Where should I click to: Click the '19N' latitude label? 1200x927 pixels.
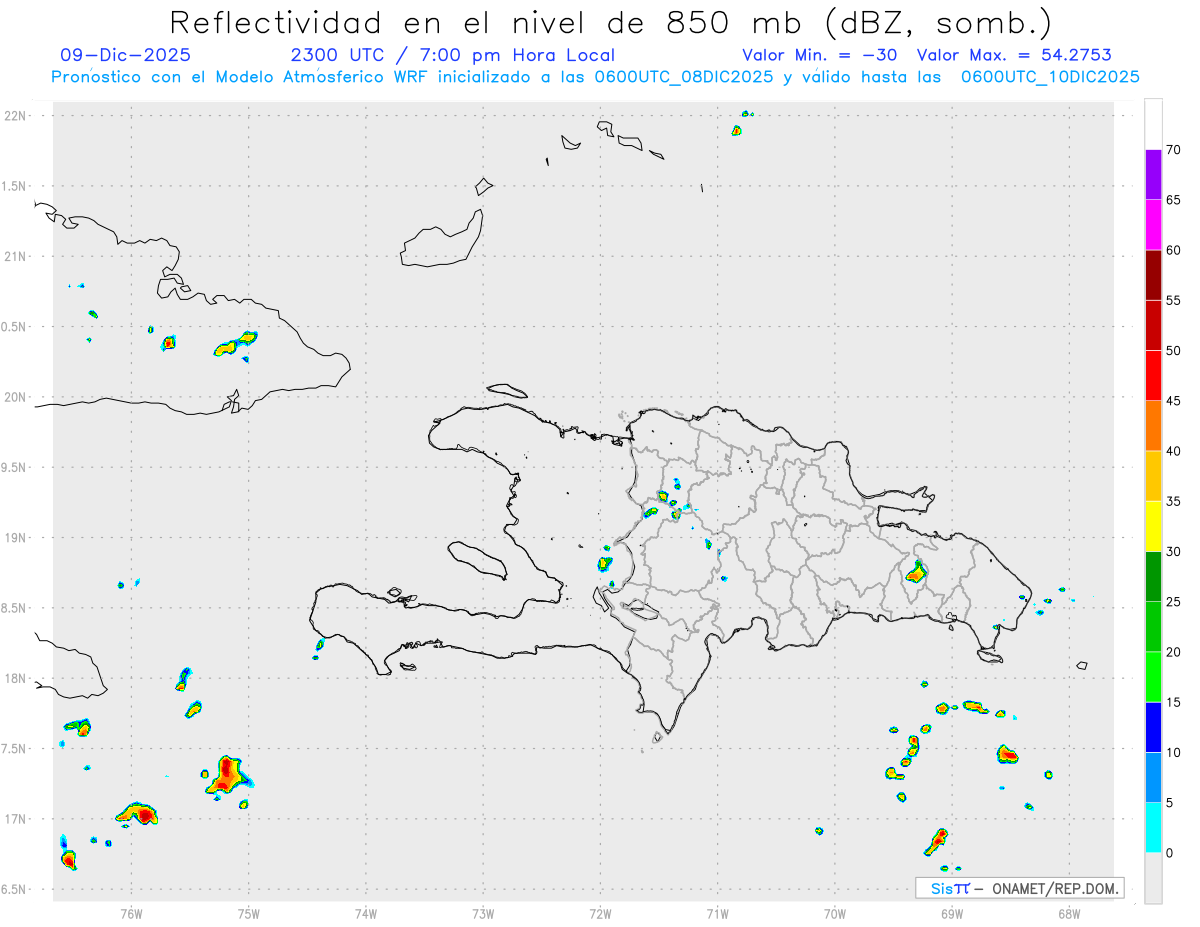[x=17, y=538]
